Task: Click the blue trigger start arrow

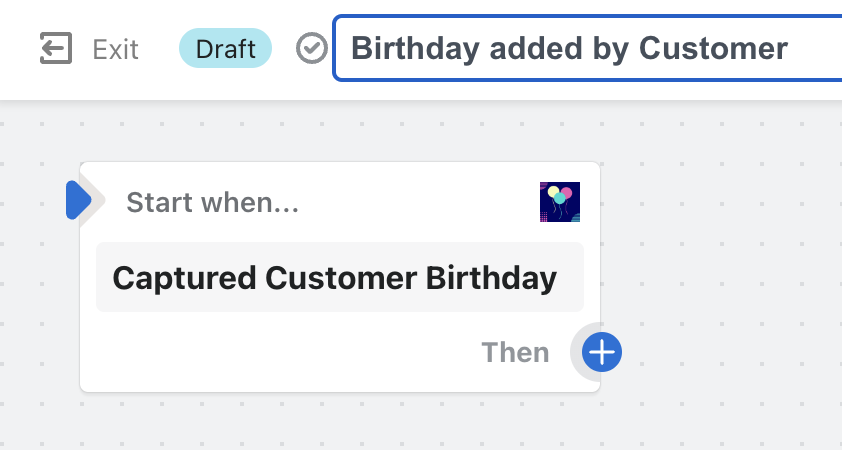Action: (77, 200)
